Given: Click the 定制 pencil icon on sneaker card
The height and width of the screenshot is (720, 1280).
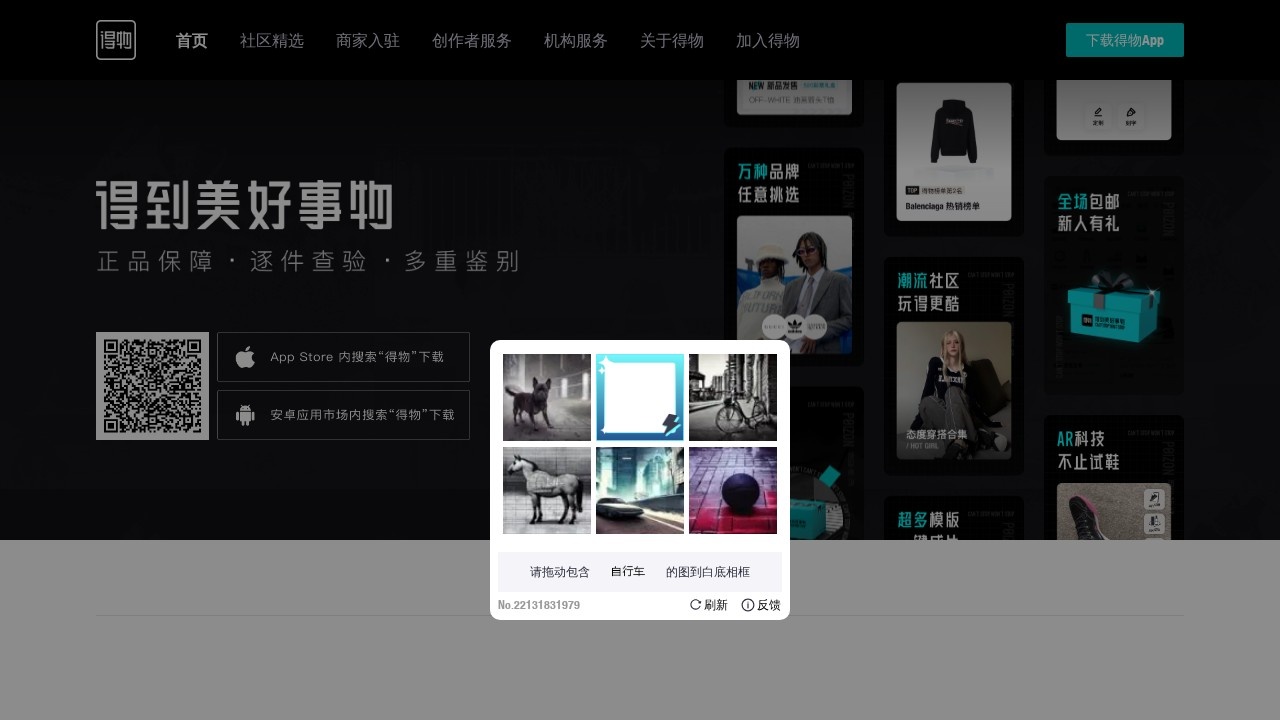Looking at the screenshot, I should point(1098,113).
